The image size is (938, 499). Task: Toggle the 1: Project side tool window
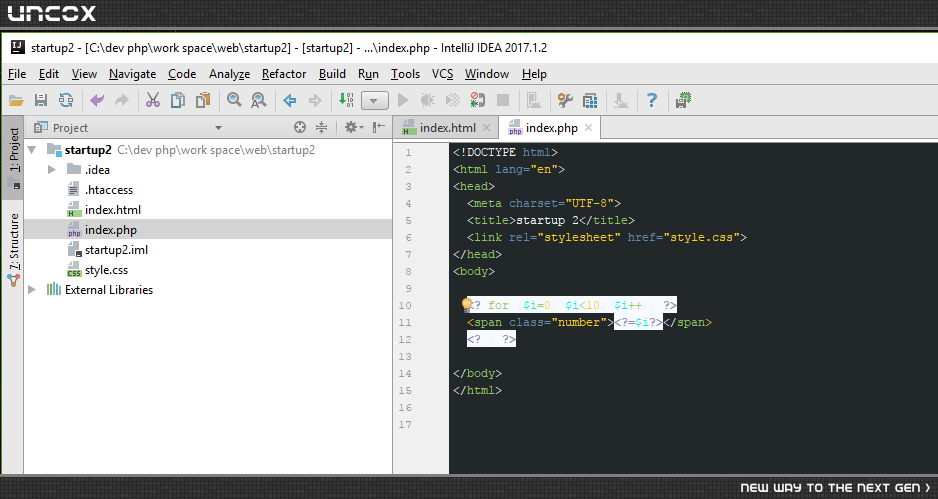[14, 157]
